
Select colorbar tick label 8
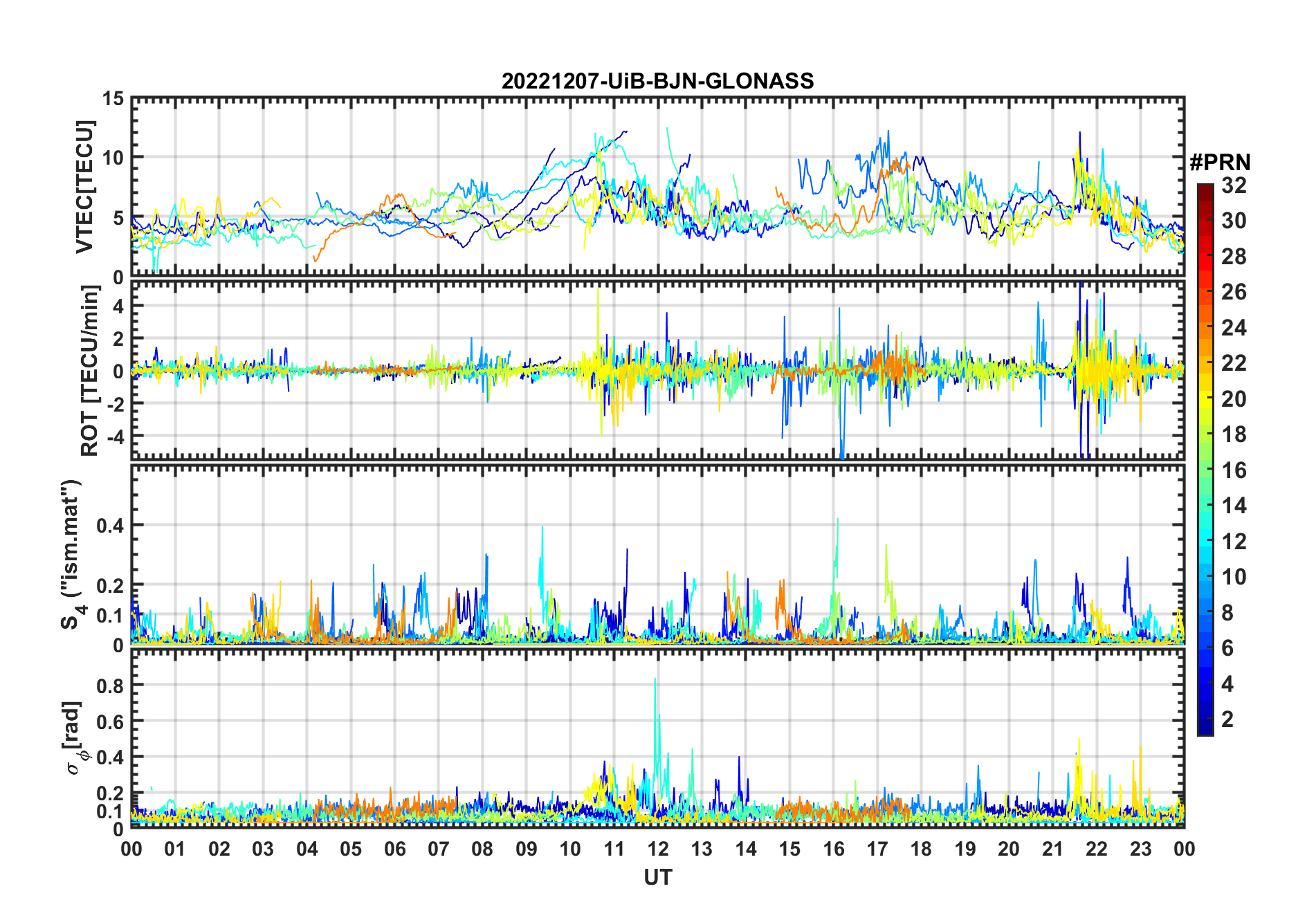(1227, 612)
